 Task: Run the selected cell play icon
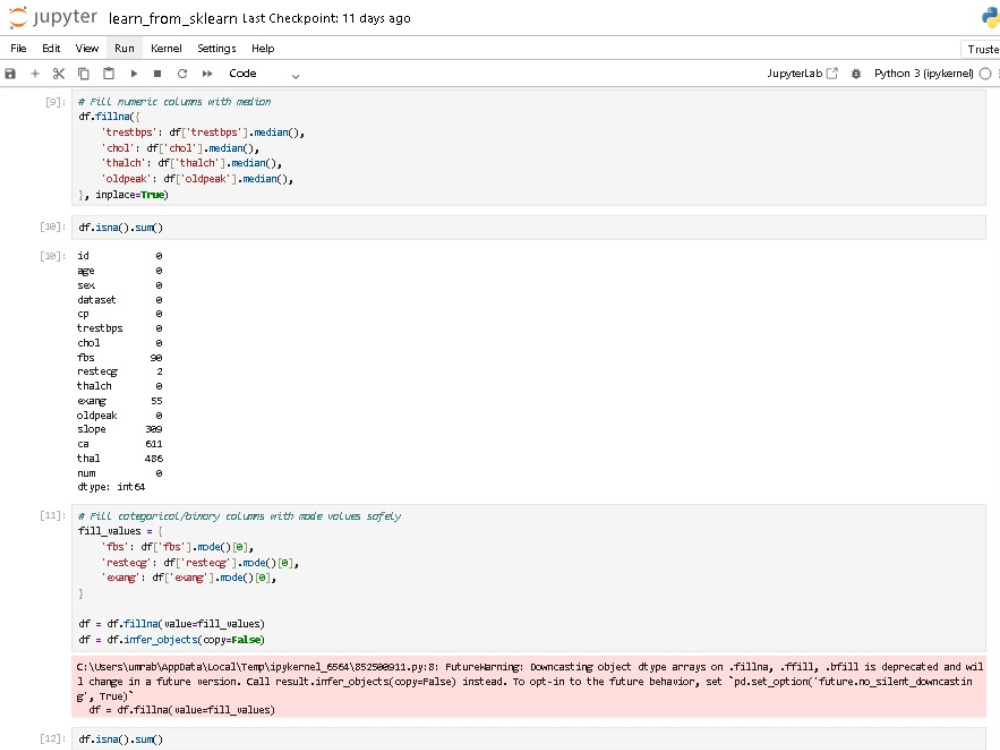point(134,74)
